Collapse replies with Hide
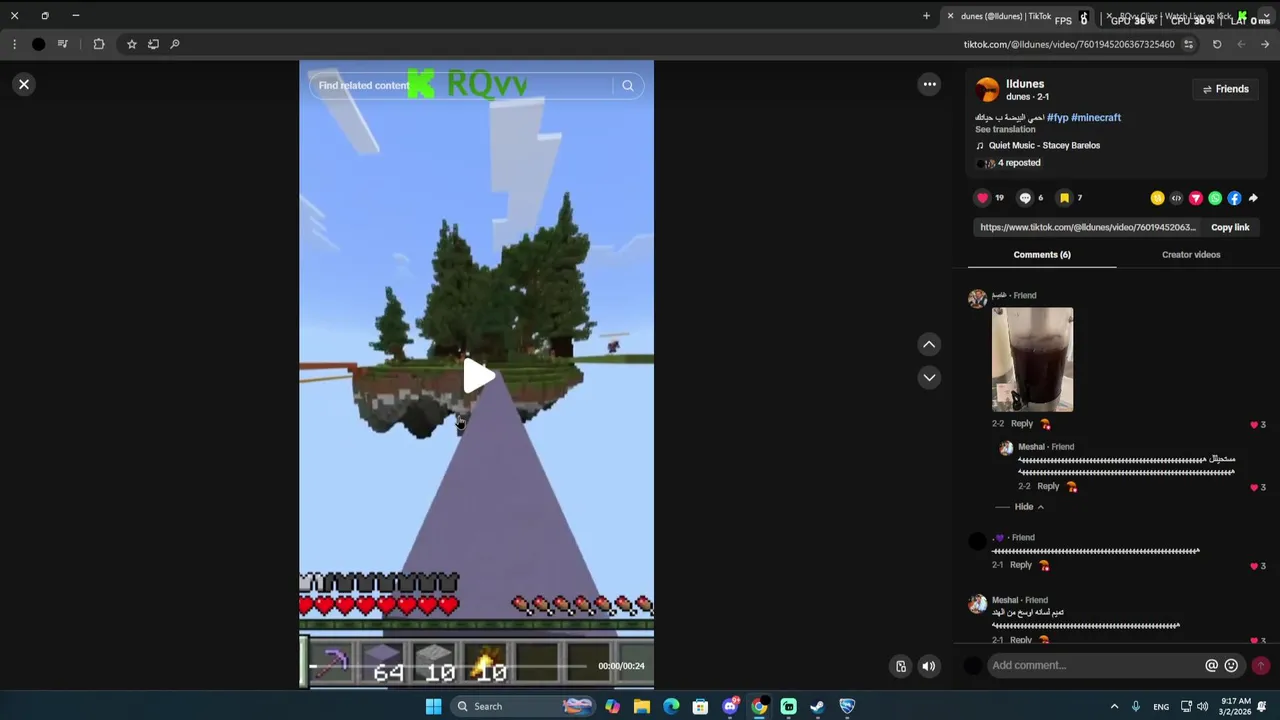This screenshot has width=1280, height=720. click(x=1029, y=507)
